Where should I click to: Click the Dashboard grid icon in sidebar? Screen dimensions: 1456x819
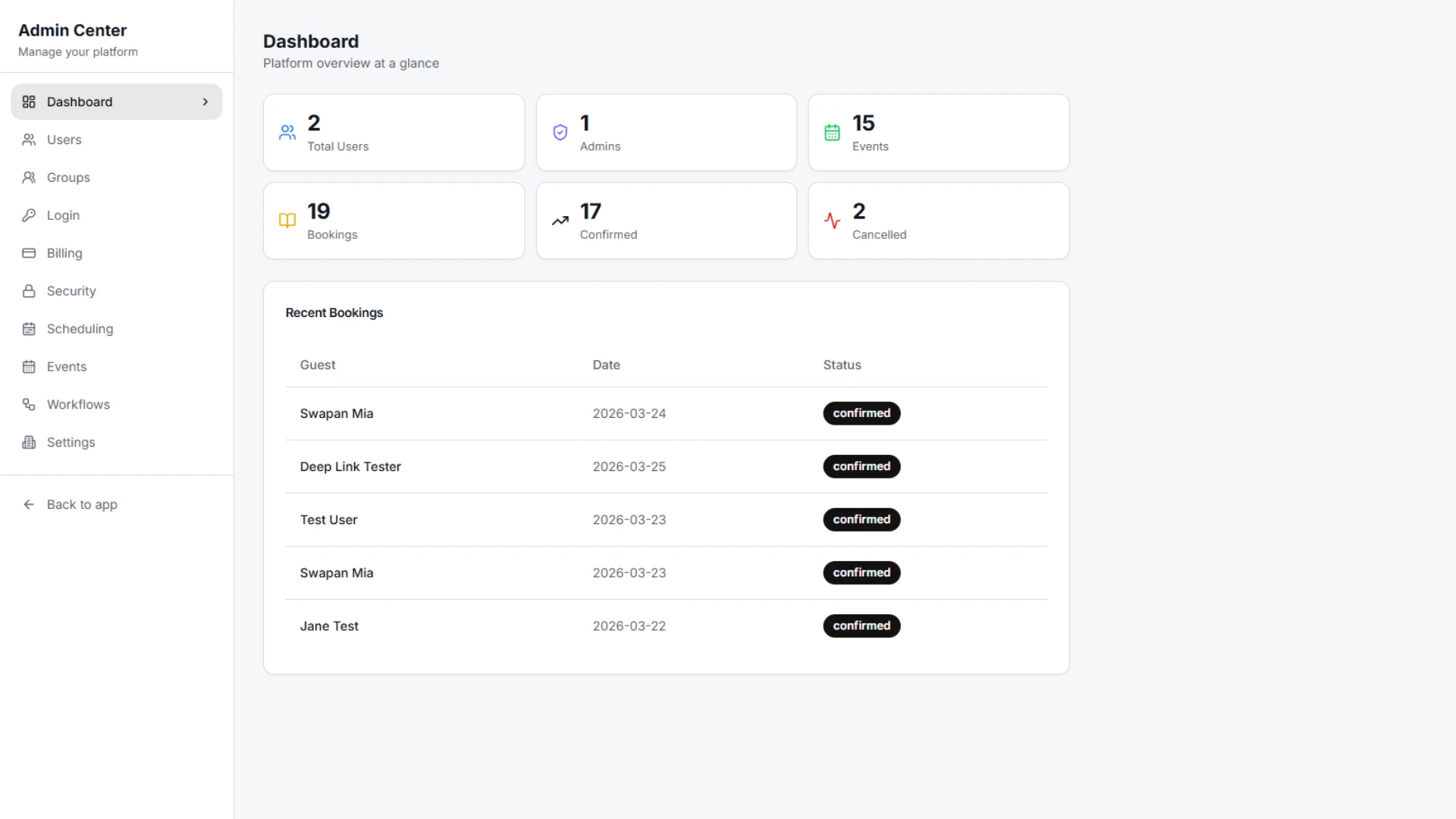pyautogui.click(x=29, y=102)
